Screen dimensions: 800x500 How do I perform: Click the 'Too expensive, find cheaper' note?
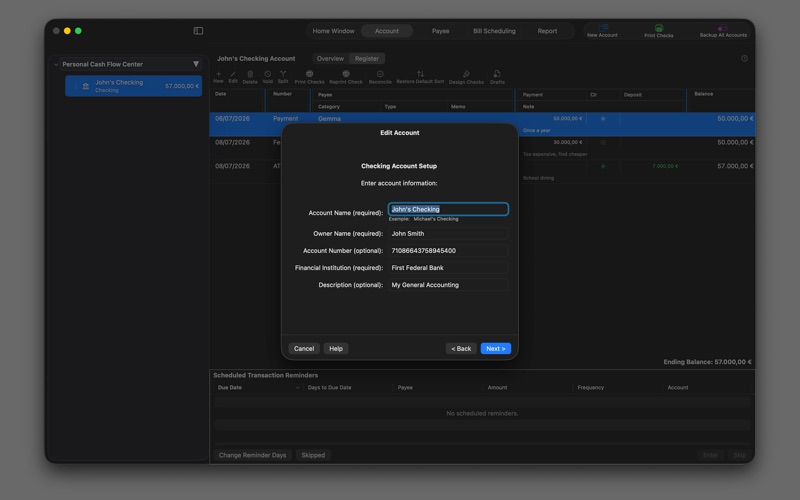(x=555, y=154)
